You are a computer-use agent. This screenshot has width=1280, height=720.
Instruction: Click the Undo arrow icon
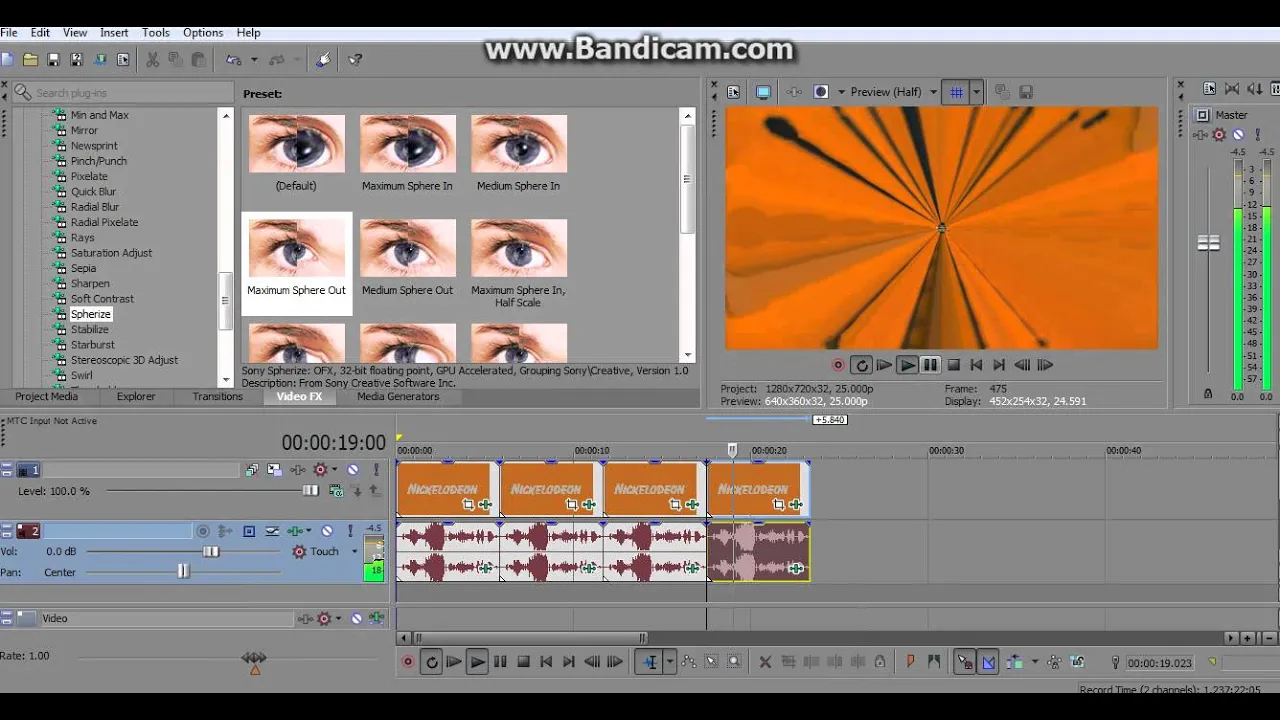click(233, 60)
